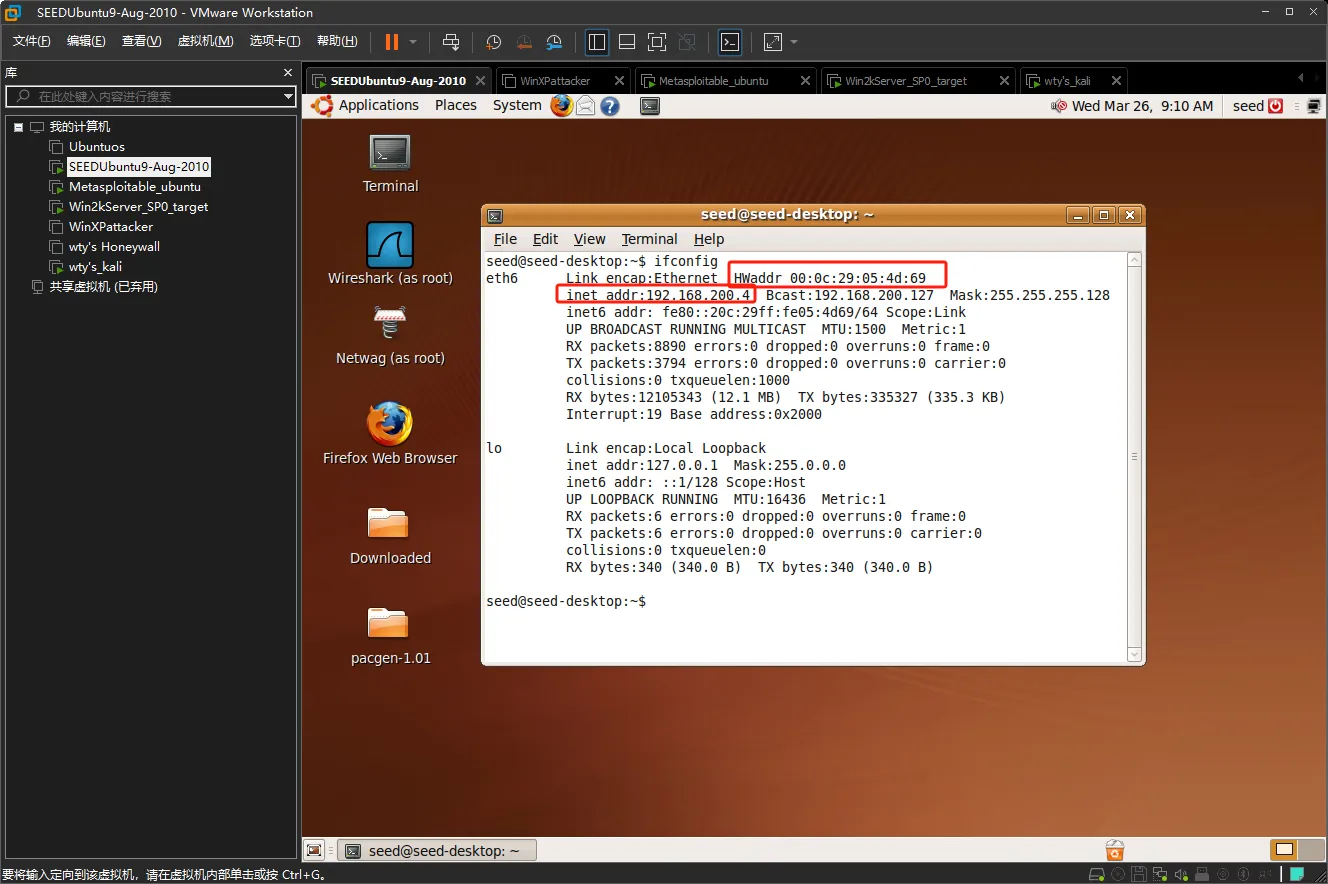The height and width of the screenshot is (884, 1328).
Task: Click the revert to snapshot icon
Action: (x=524, y=42)
